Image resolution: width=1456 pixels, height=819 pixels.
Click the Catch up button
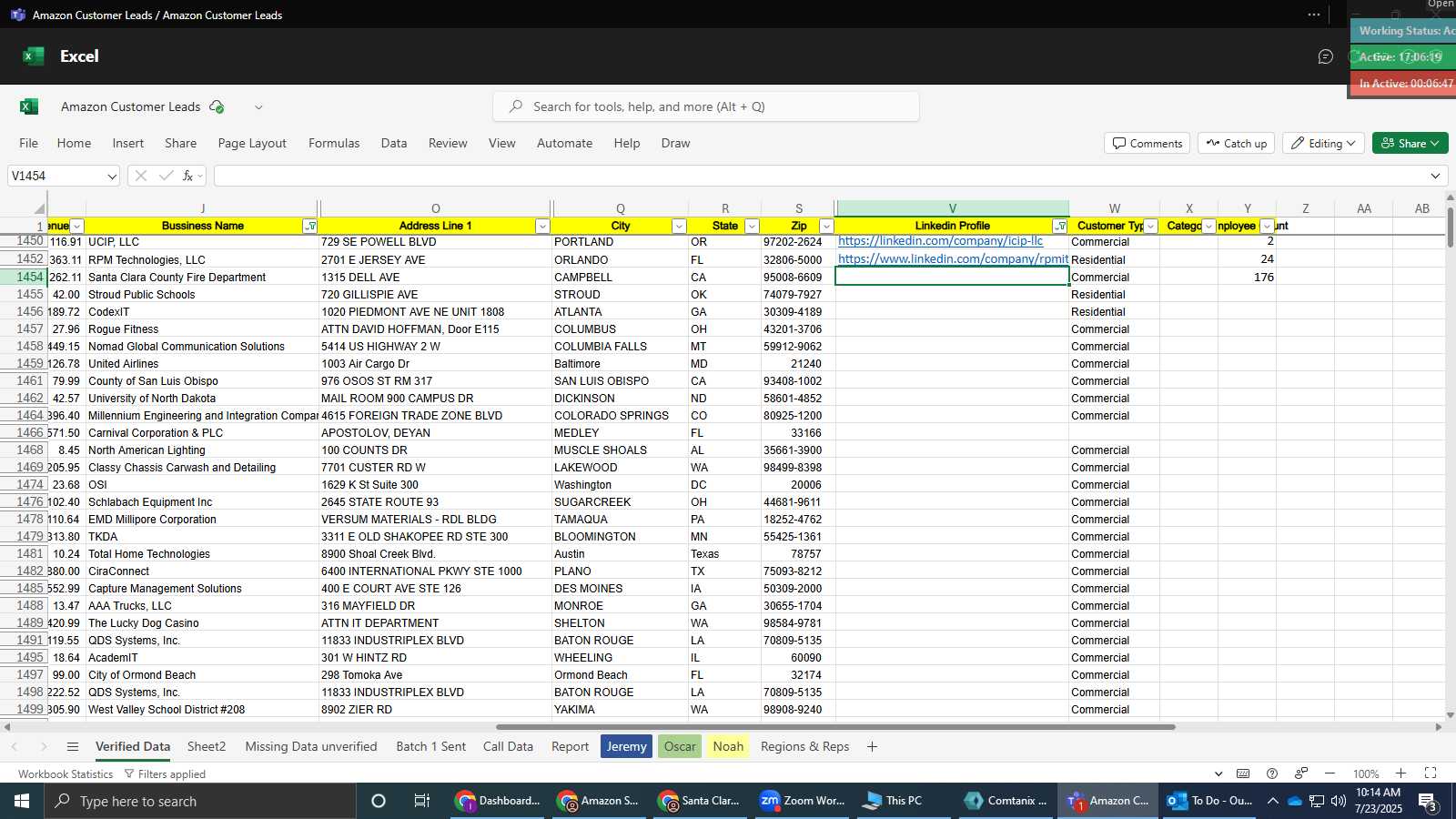(1236, 143)
